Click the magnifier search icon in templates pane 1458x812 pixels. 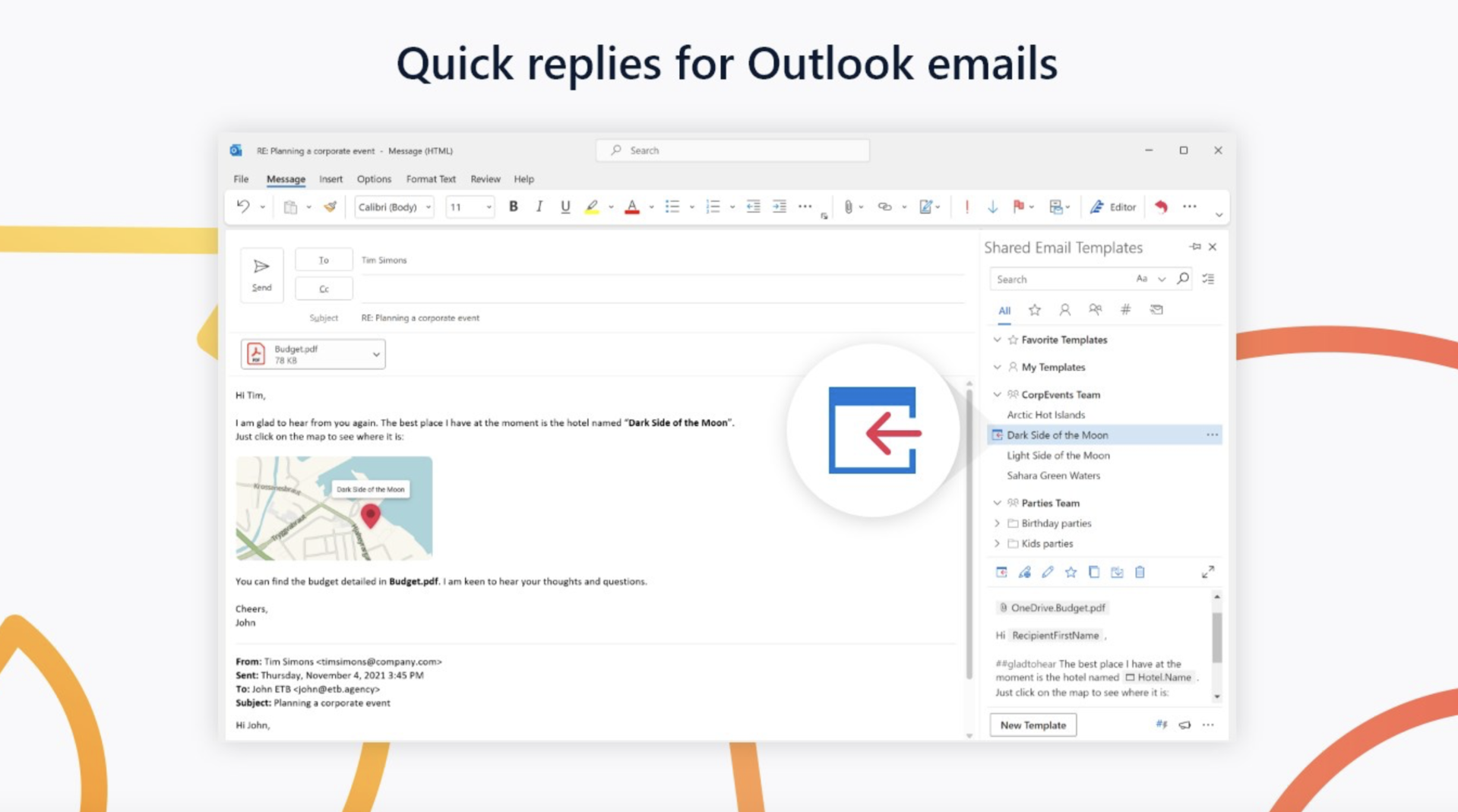pos(1182,279)
